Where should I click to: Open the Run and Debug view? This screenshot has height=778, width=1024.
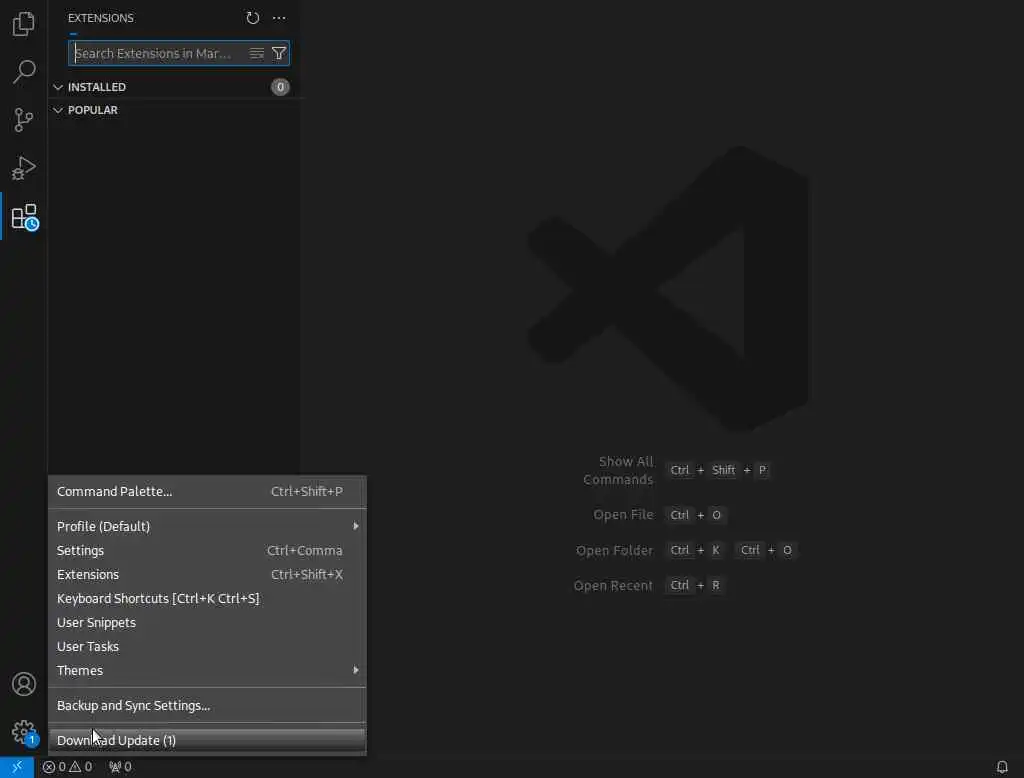(24, 168)
